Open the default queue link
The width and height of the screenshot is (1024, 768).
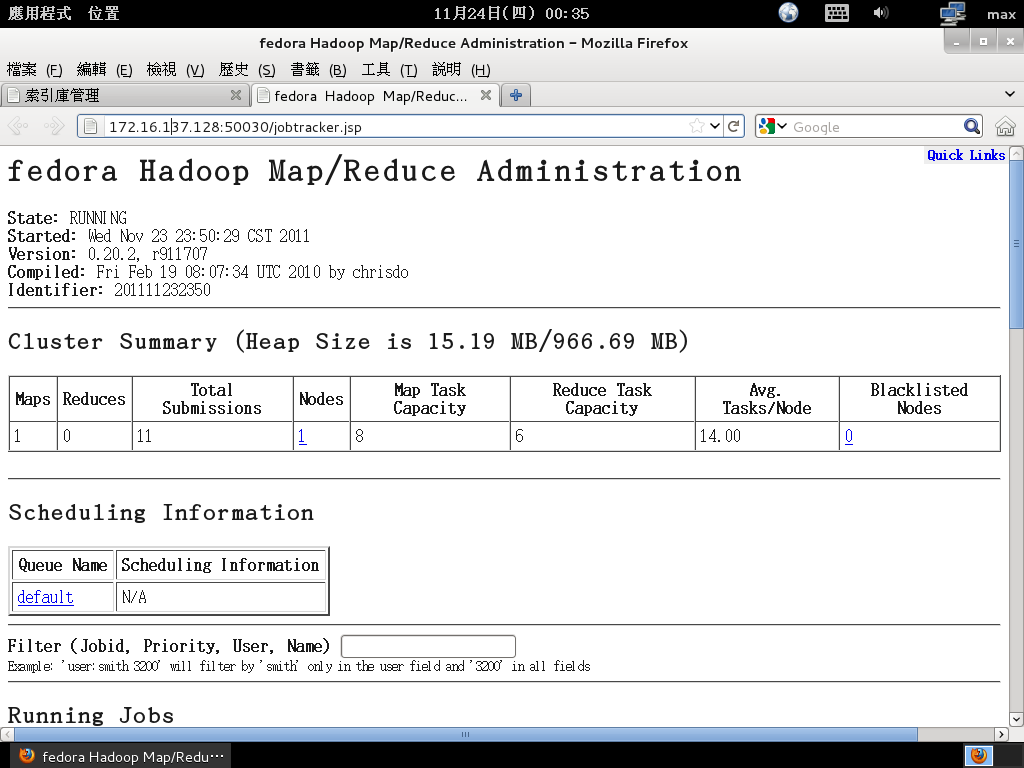click(45, 597)
